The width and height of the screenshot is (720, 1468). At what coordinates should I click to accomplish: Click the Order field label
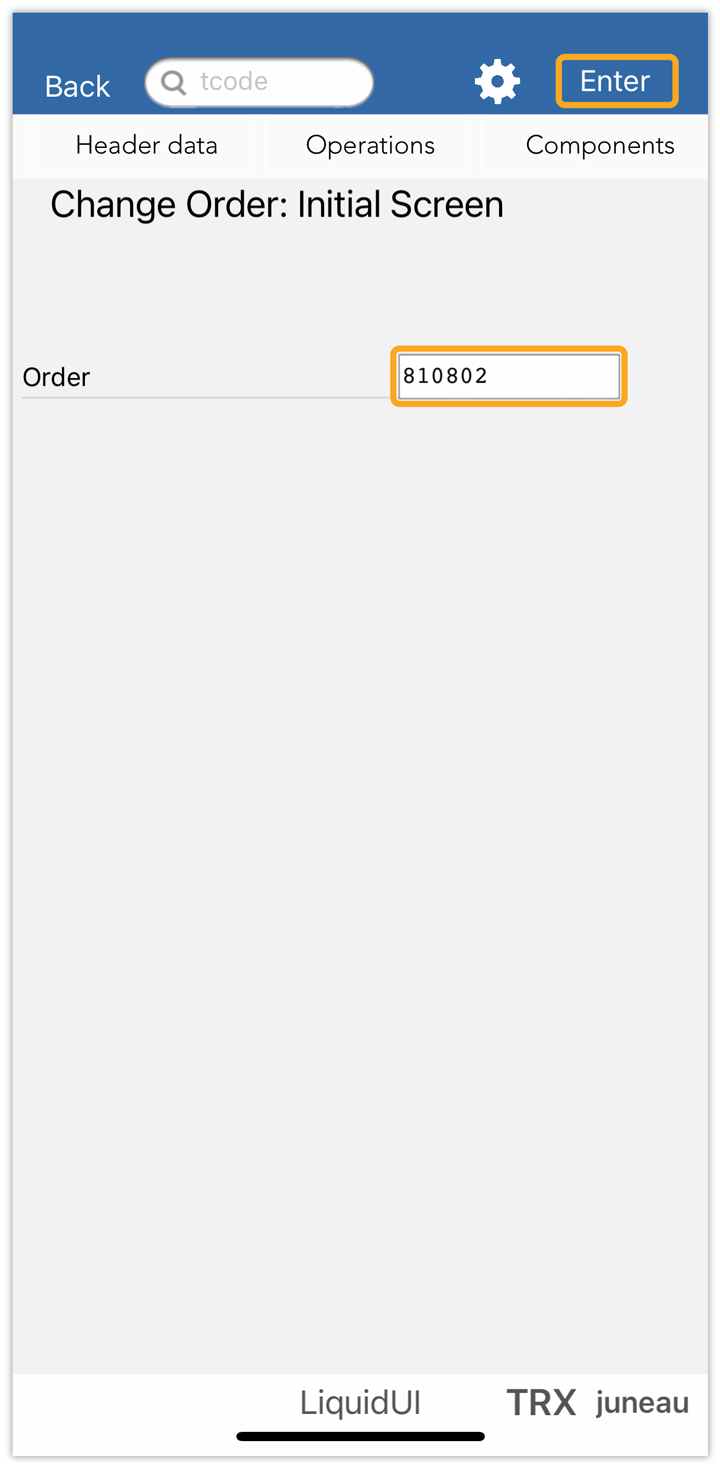[x=57, y=377]
